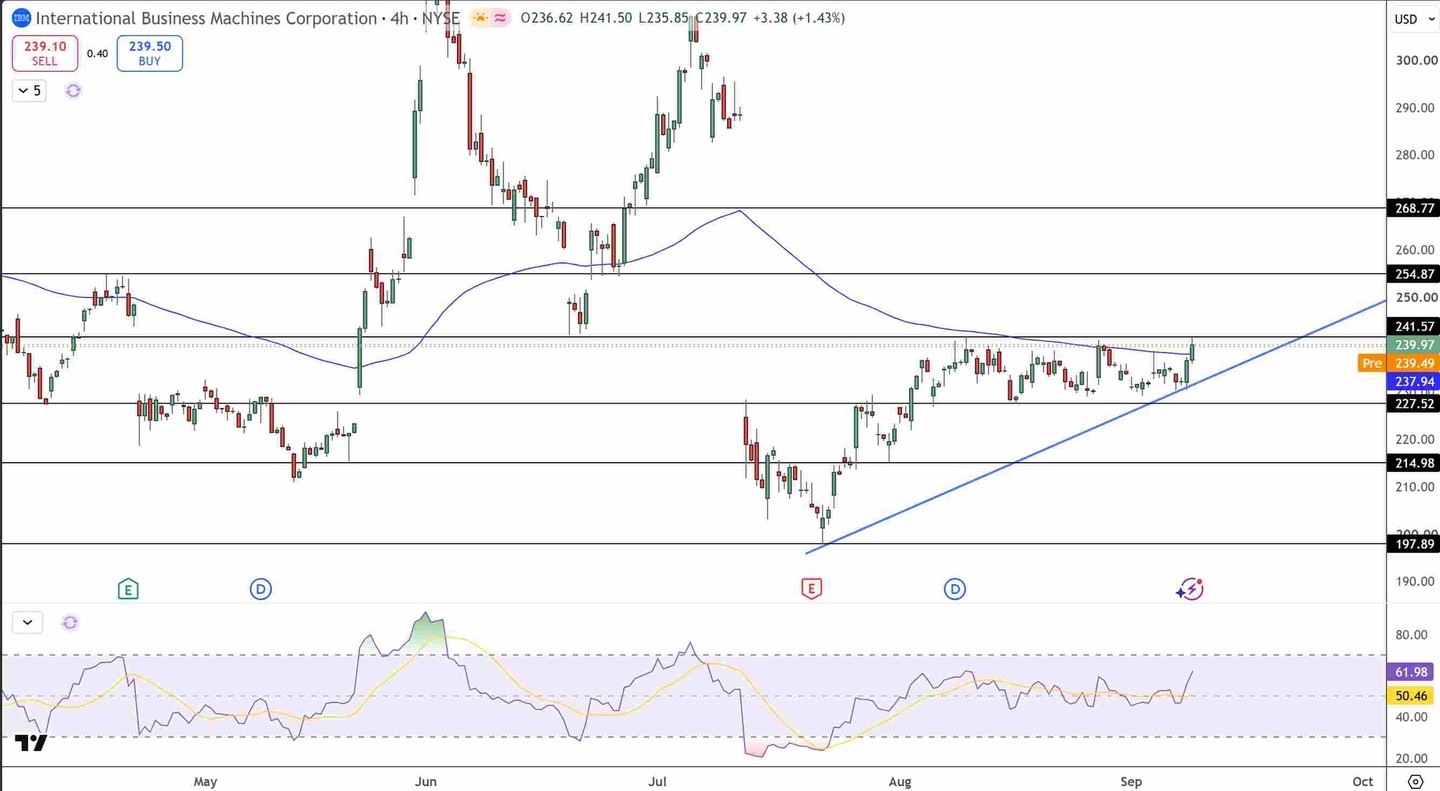
Task: Click the International Business Machines Corporation symbol title
Action: coord(207,18)
